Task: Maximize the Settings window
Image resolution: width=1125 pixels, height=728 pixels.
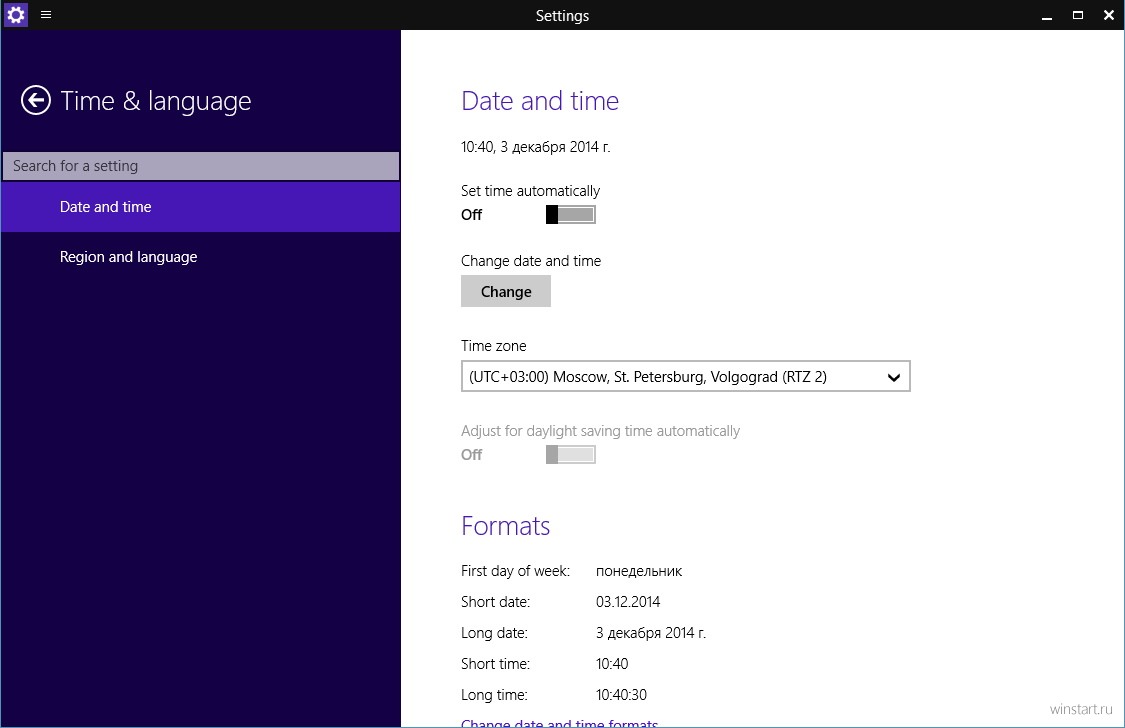Action: [1078, 15]
